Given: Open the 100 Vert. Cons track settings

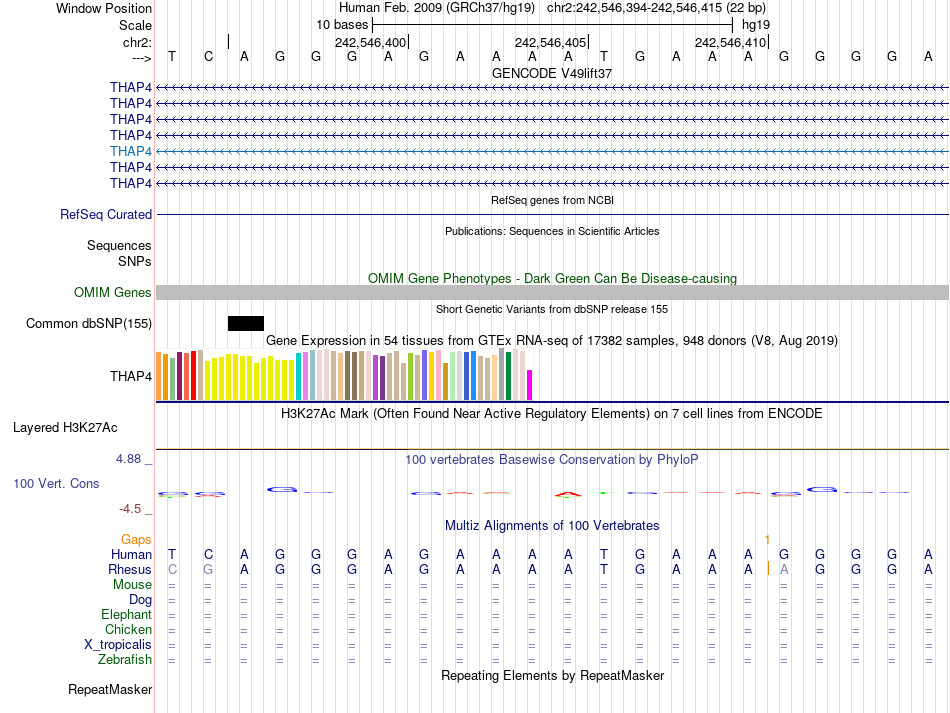Looking at the screenshot, I should [x=56, y=483].
